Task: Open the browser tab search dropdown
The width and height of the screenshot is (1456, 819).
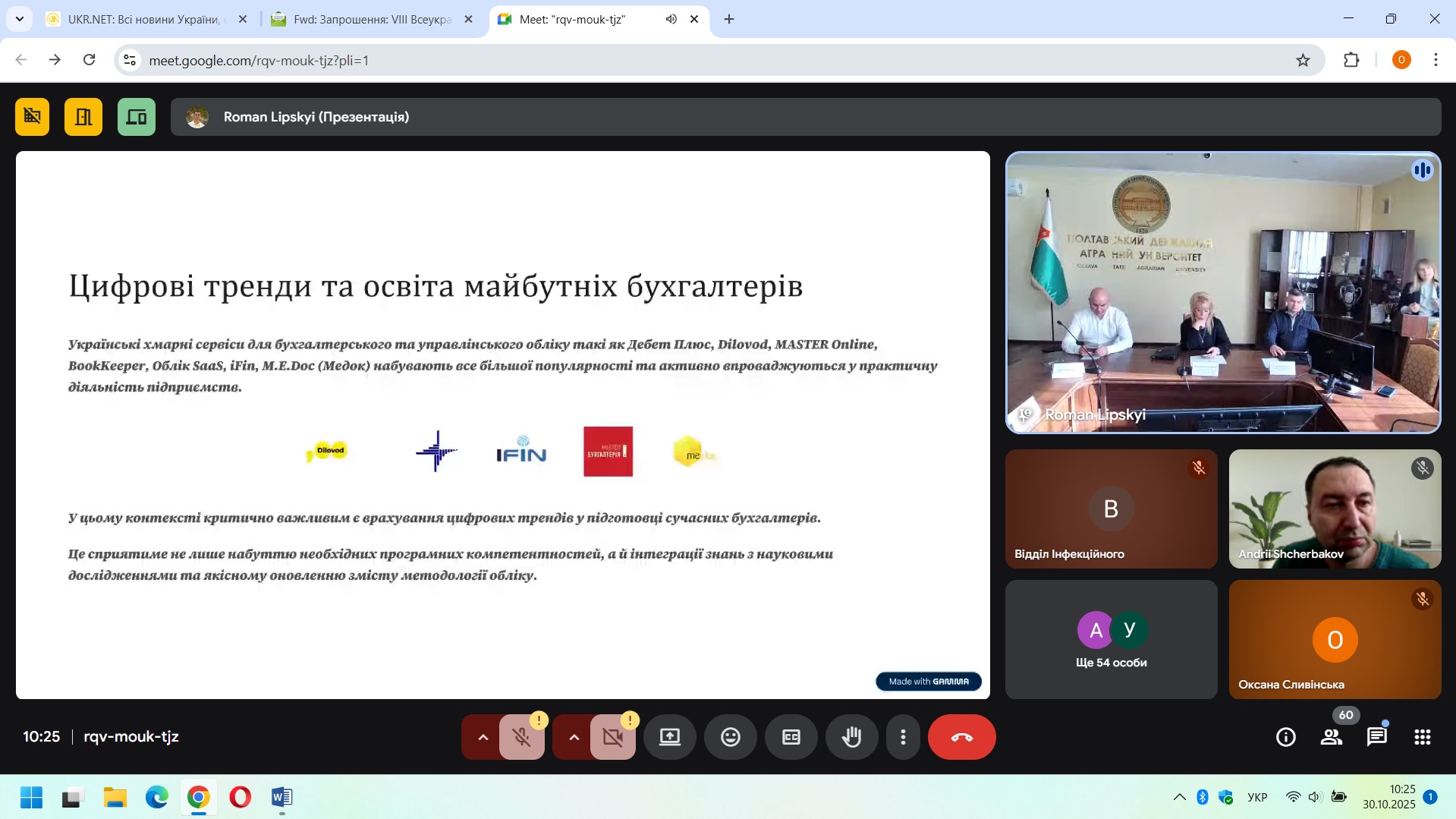Action: pos(20,19)
